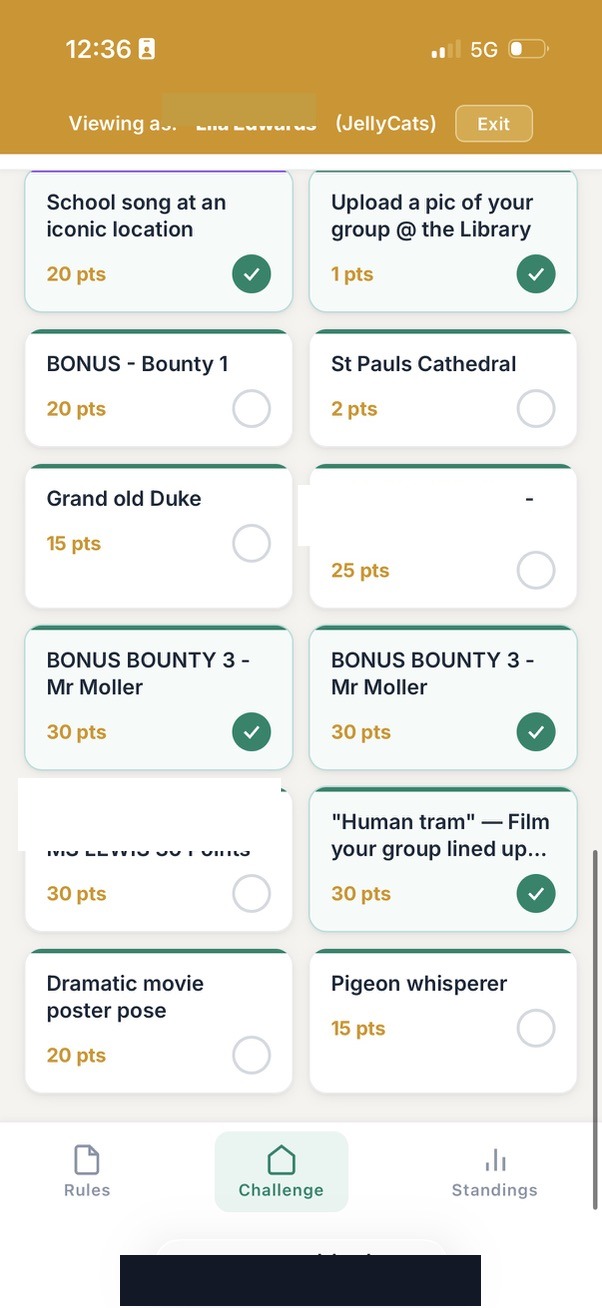Screen dimensions: 602x1308
Task: Select the Challenge tab icon
Action: point(281,1162)
